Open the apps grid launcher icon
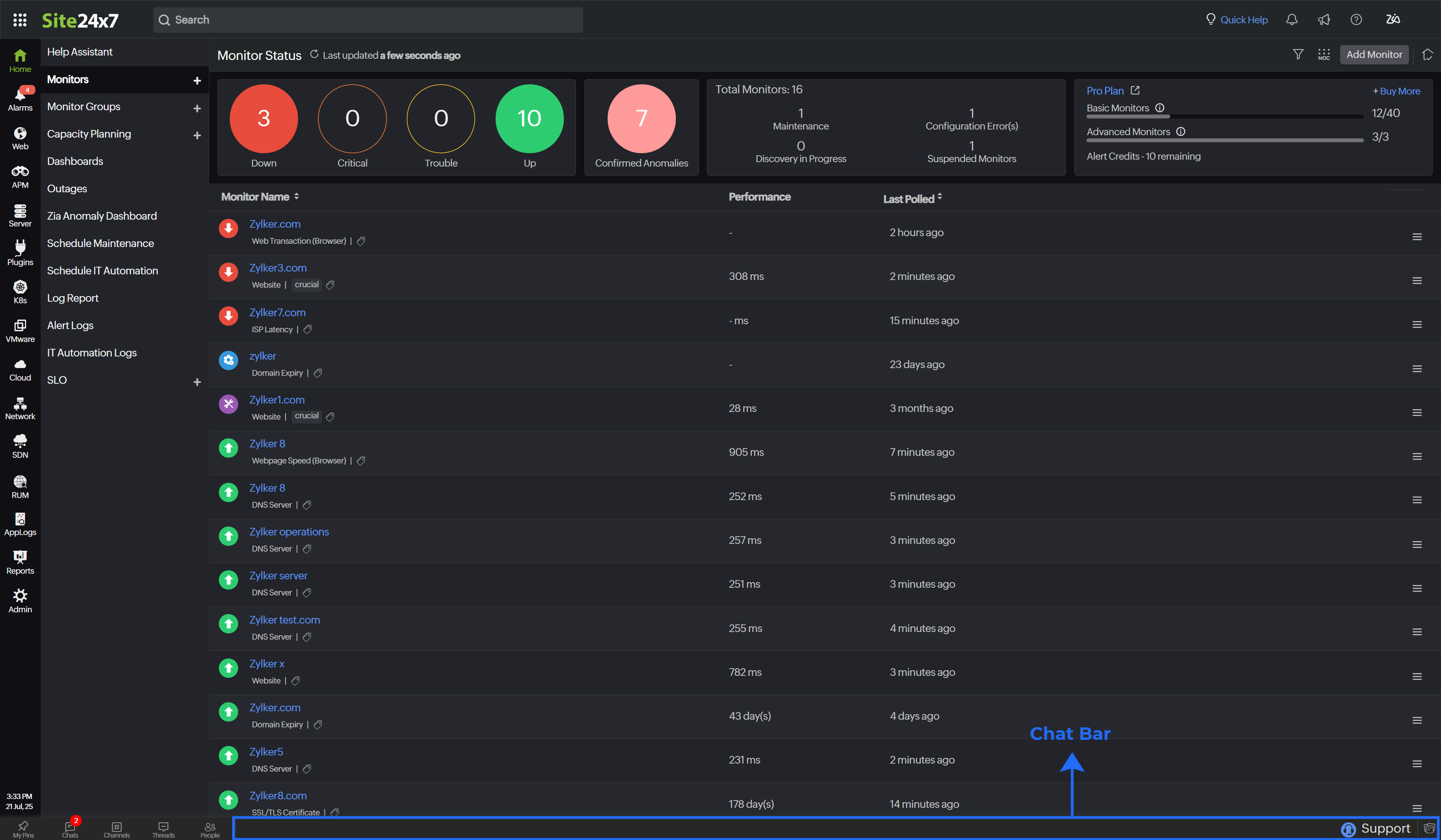The width and height of the screenshot is (1441, 840). (20, 20)
